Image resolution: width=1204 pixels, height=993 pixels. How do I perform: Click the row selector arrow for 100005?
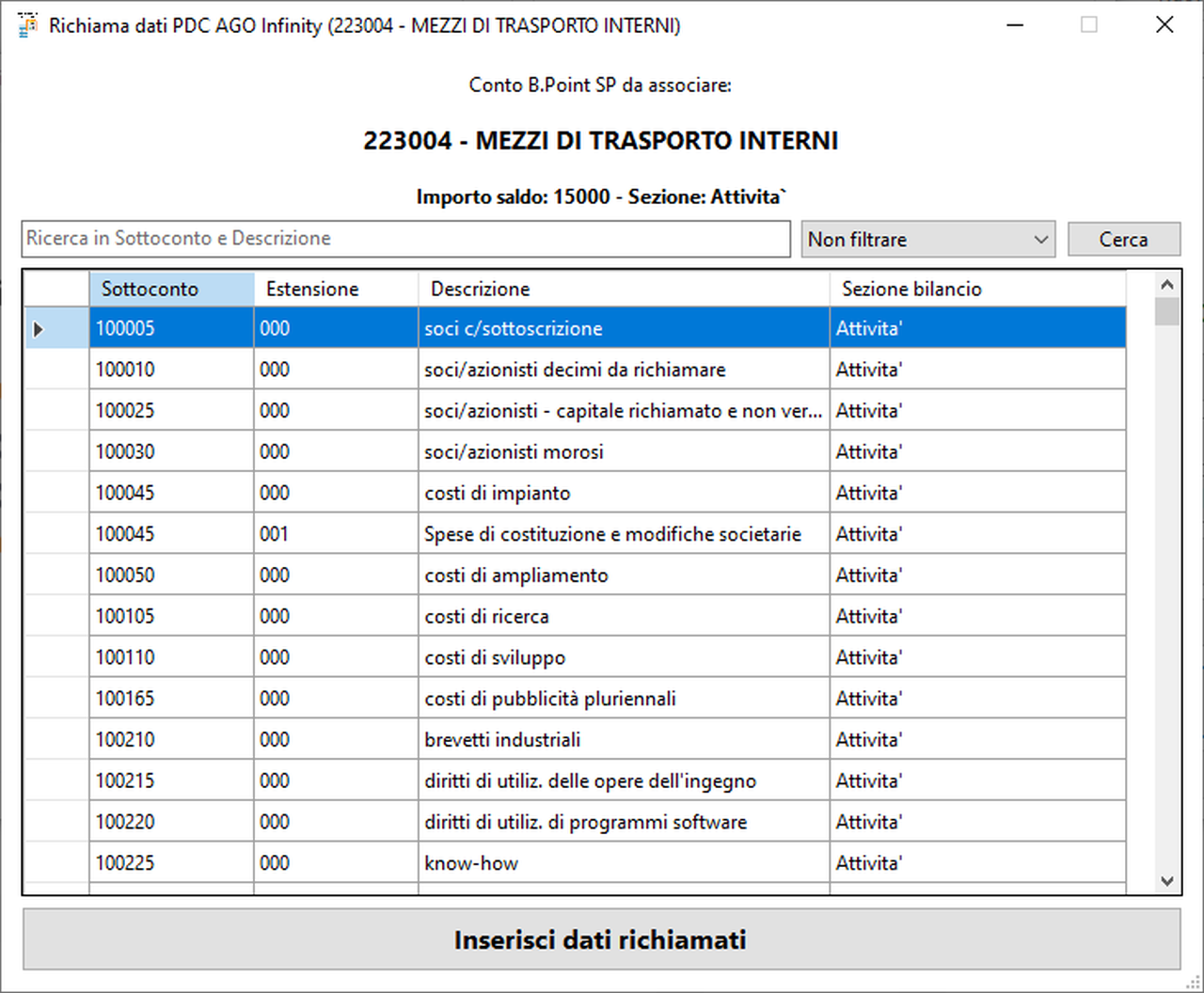(x=56, y=328)
